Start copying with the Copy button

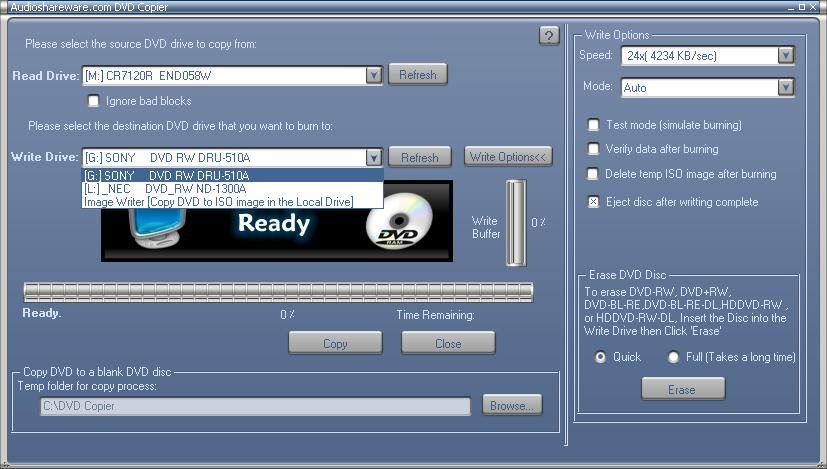335,343
